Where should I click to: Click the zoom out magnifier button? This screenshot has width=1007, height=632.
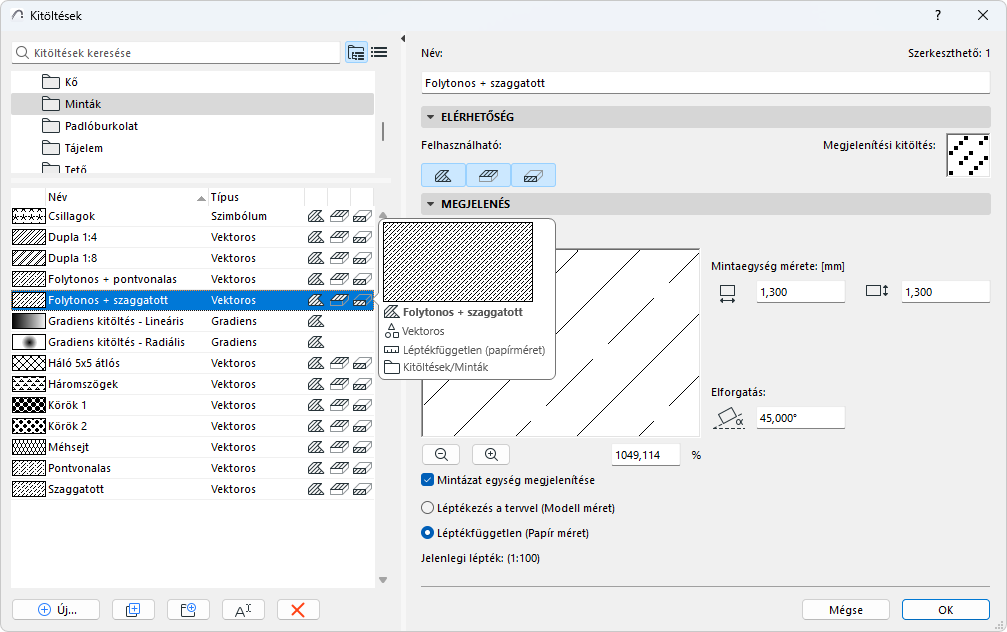pos(441,454)
